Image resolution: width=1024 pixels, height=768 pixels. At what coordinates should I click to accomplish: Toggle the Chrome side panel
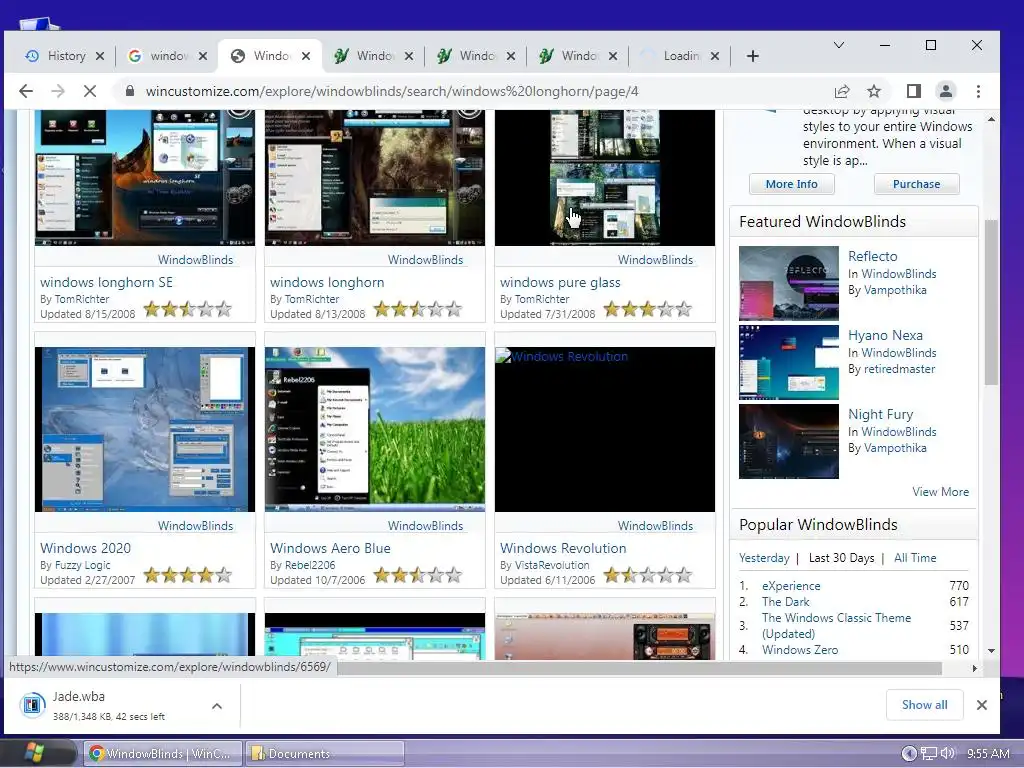coord(914,91)
